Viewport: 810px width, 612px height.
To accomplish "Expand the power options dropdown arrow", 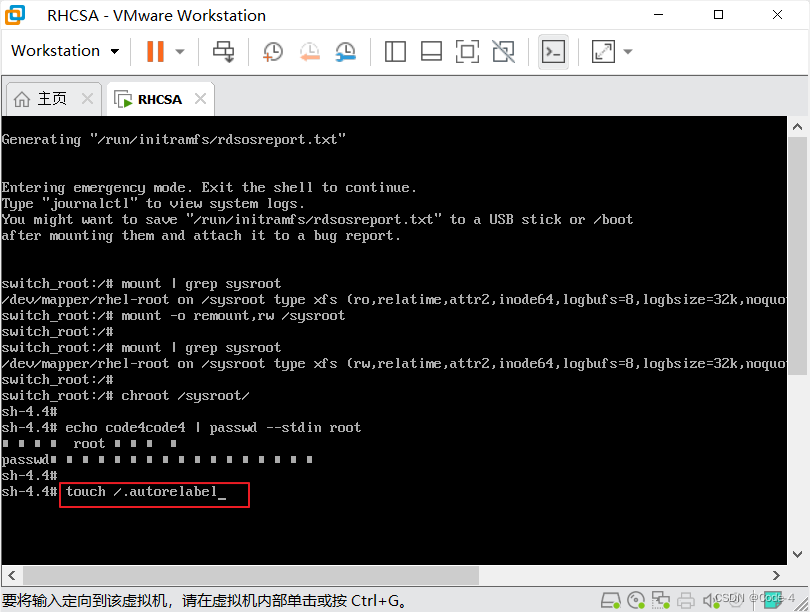I will point(180,51).
